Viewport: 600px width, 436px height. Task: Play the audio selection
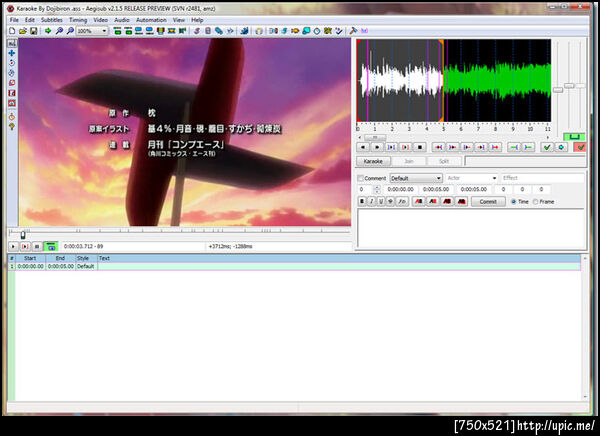tap(391, 147)
